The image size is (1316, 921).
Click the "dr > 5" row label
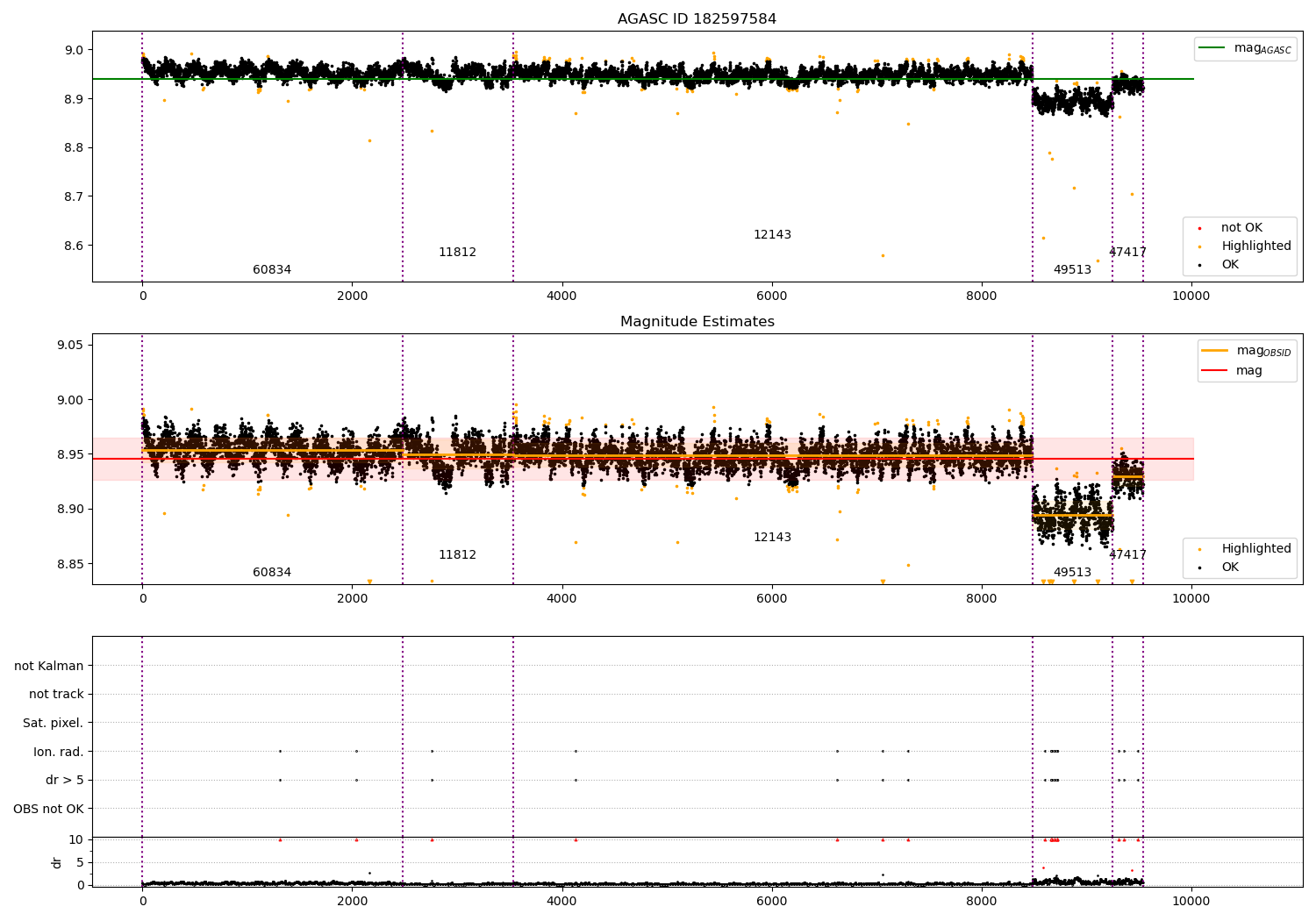tap(65, 781)
